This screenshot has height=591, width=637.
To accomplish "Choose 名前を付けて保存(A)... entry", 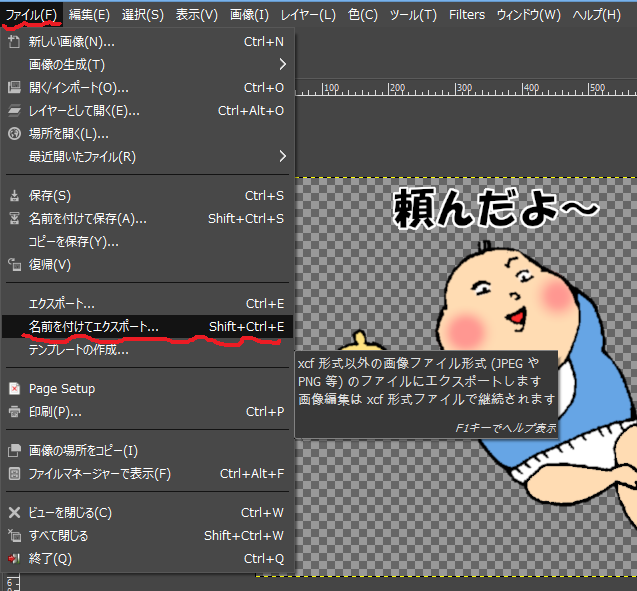I will click(147, 219).
